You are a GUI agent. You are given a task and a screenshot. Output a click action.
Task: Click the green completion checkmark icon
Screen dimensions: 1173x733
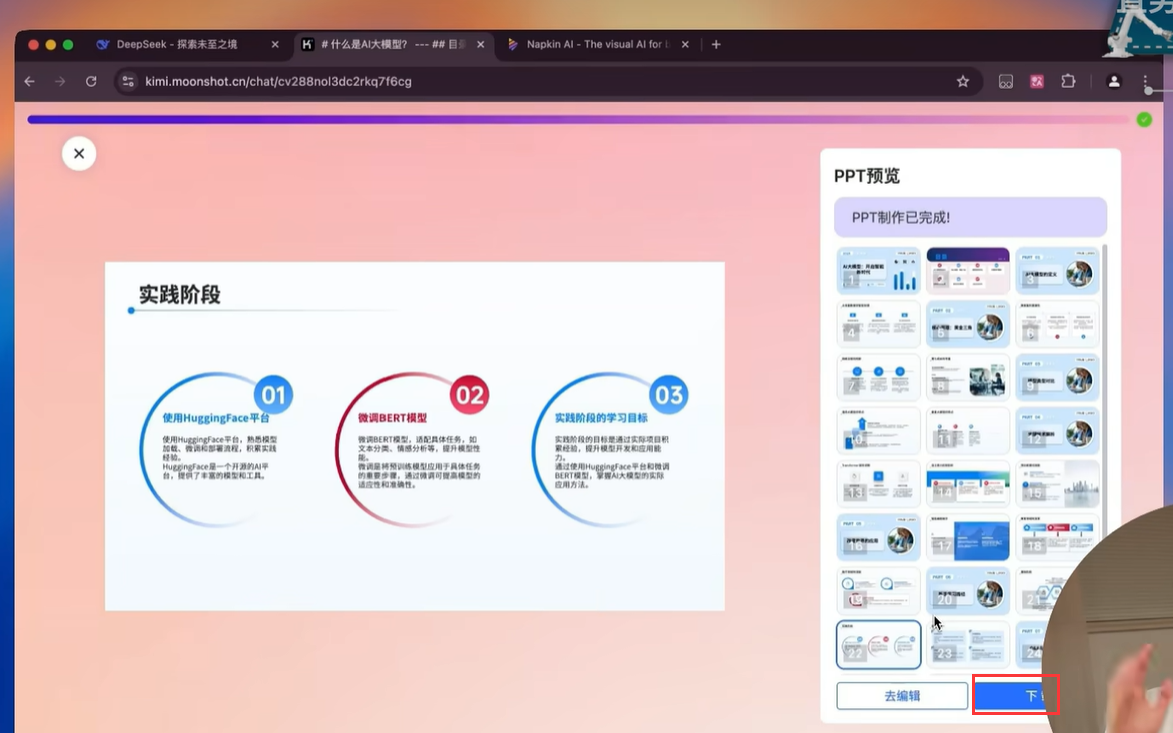[1144, 120]
